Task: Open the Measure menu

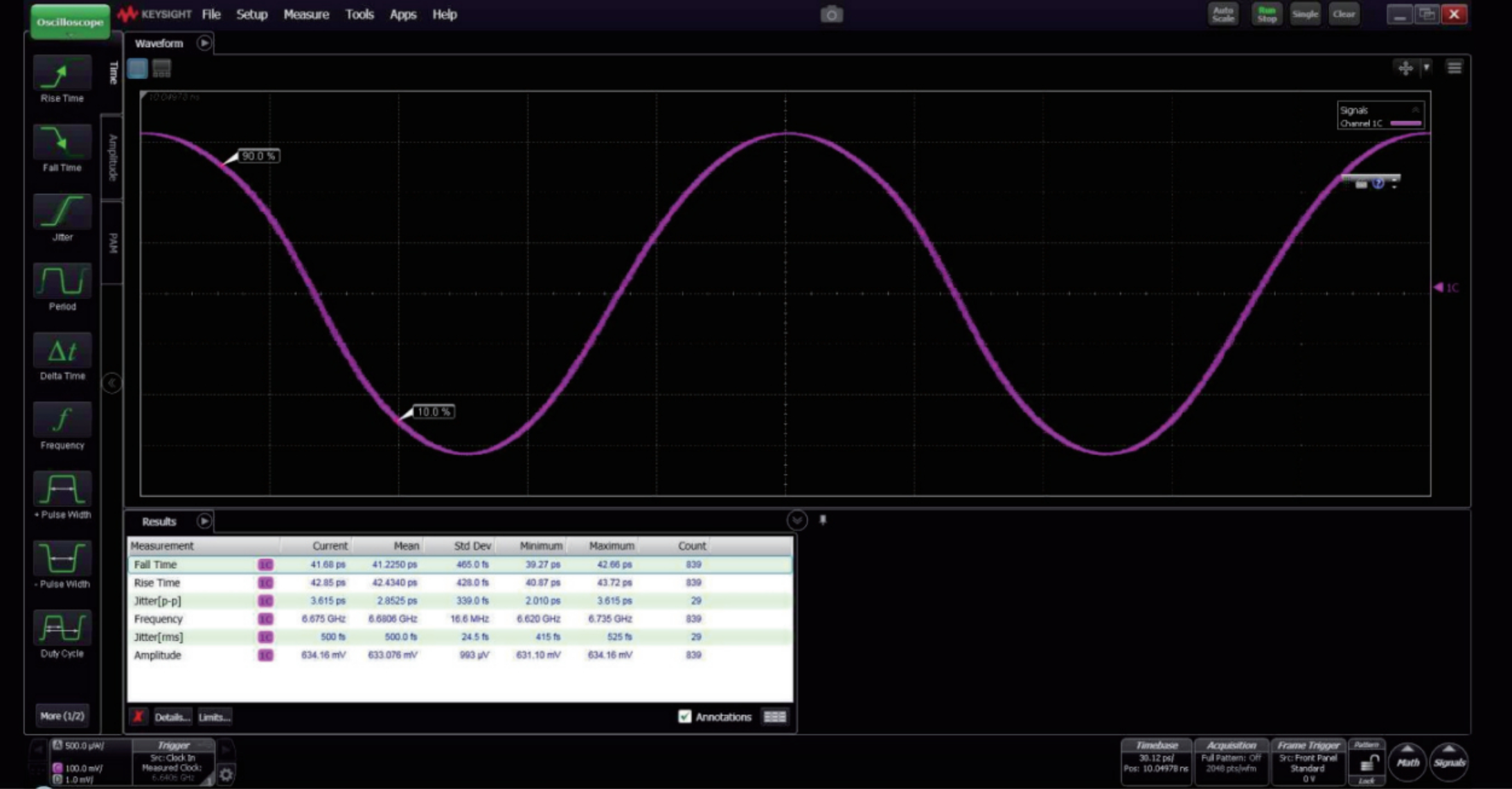Action: 306,15
